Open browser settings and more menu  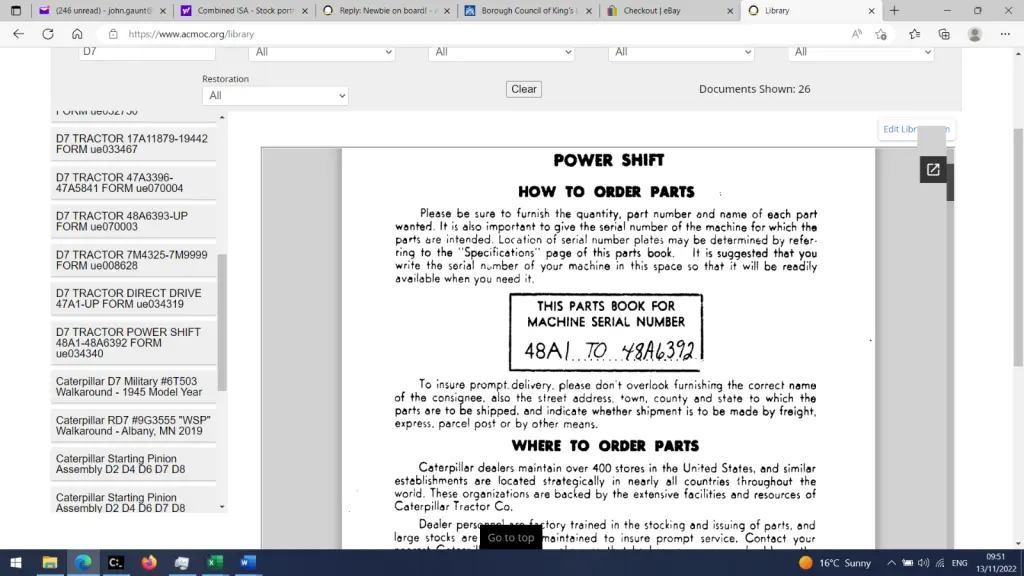pos(1005,34)
